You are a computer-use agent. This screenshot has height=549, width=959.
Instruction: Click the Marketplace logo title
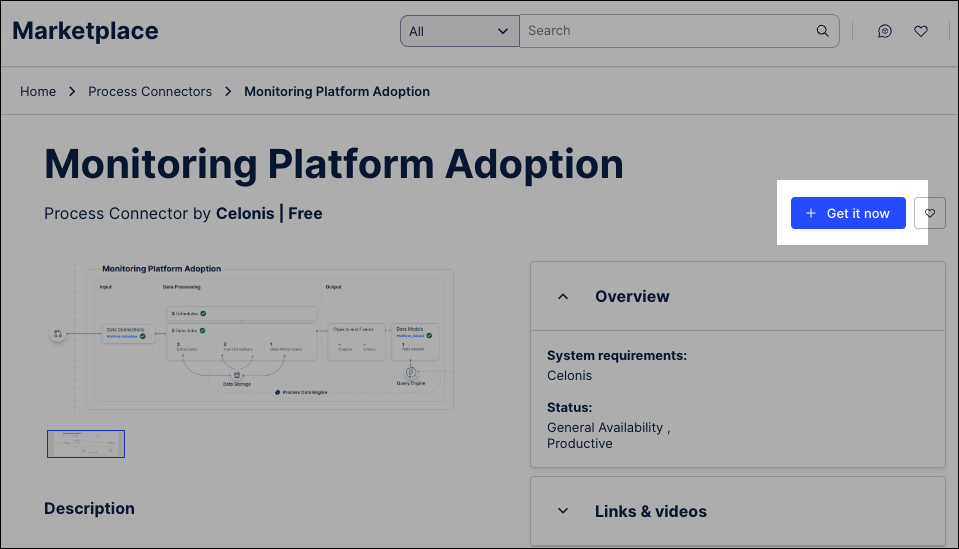[86, 31]
